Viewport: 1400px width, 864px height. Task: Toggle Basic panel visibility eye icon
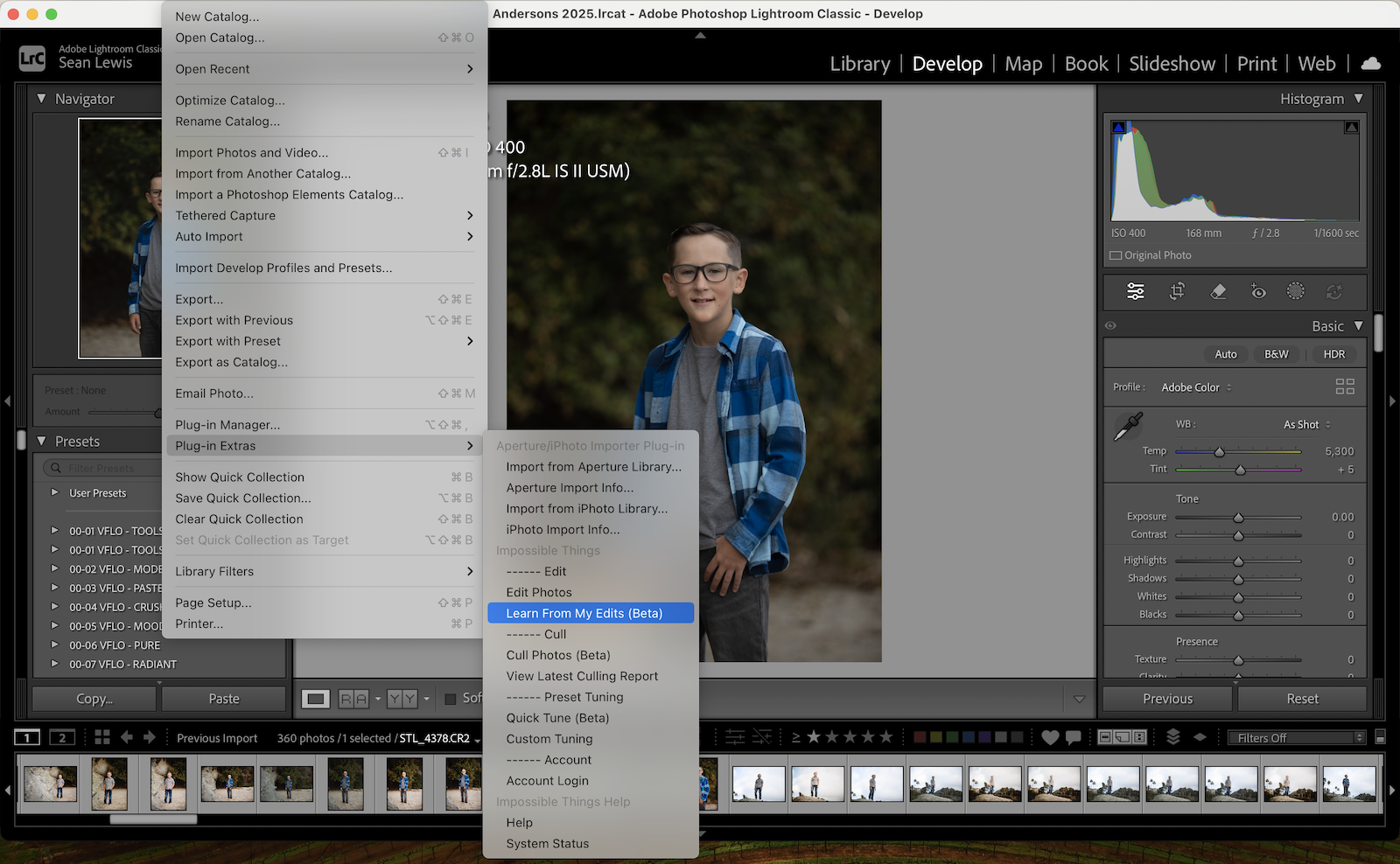pos(1110,325)
